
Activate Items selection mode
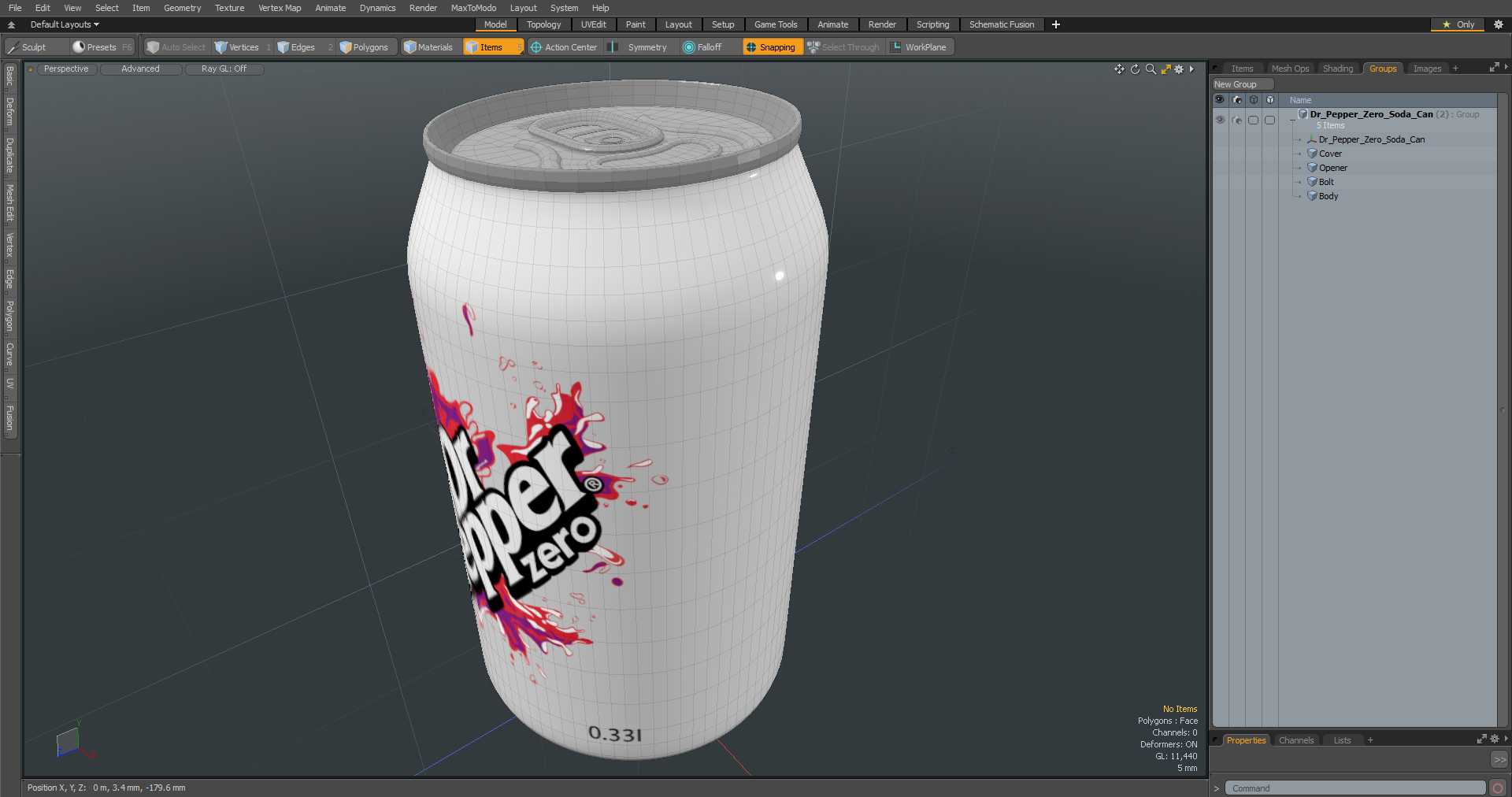(x=492, y=47)
